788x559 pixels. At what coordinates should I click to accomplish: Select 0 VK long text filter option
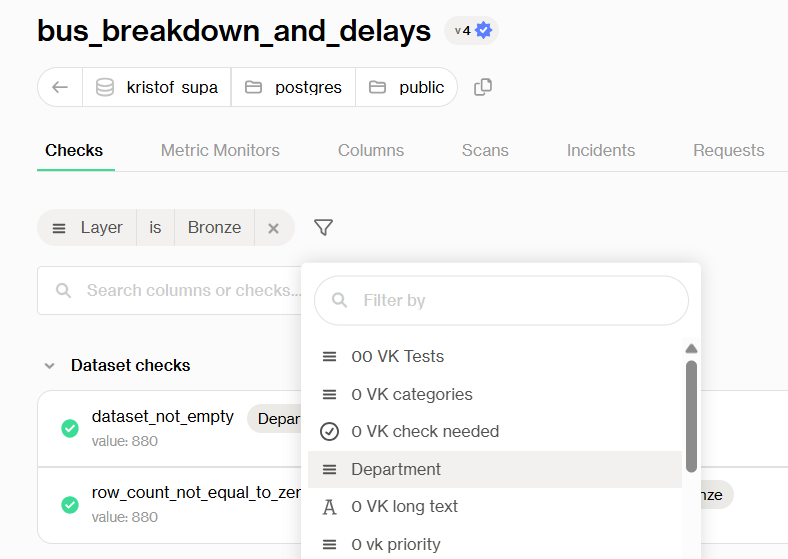(404, 506)
